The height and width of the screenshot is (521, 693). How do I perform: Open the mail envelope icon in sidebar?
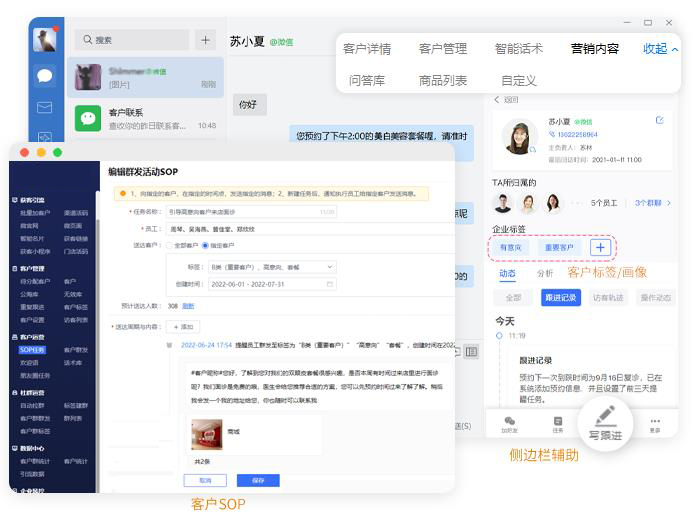coord(45,107)
